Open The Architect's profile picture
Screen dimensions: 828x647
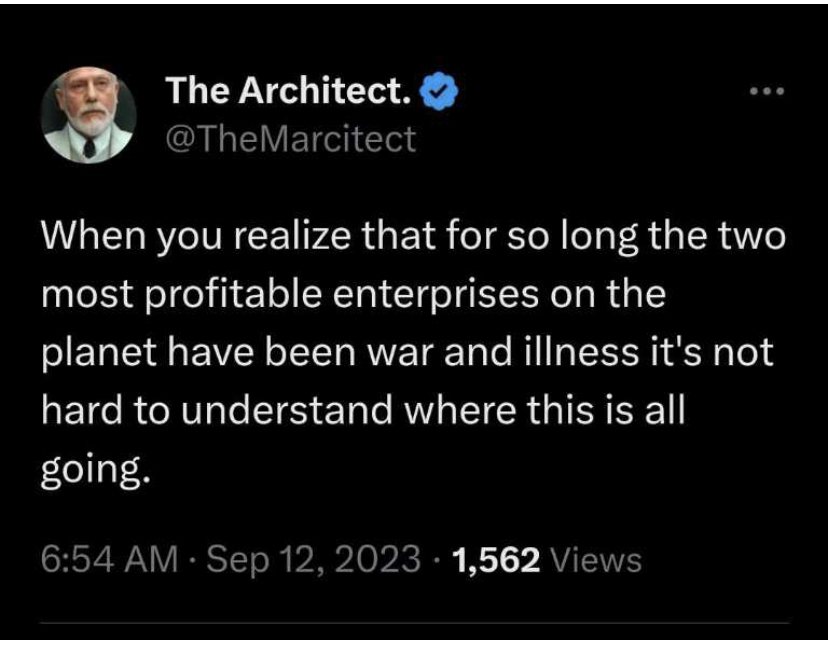click(x=89, y=116)
